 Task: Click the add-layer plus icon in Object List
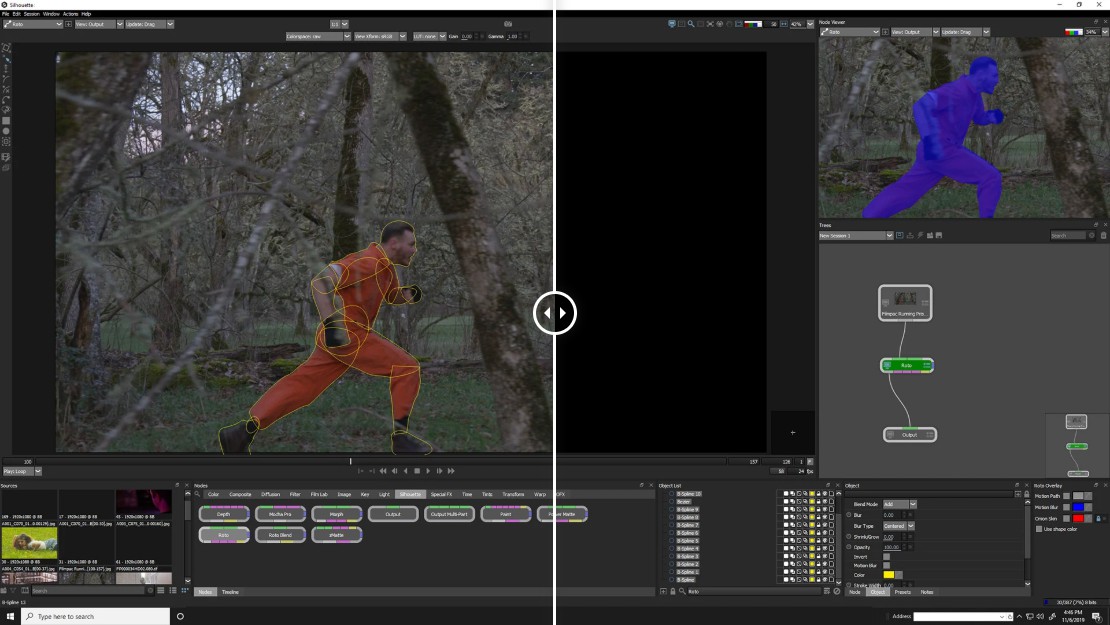(663, 591)
